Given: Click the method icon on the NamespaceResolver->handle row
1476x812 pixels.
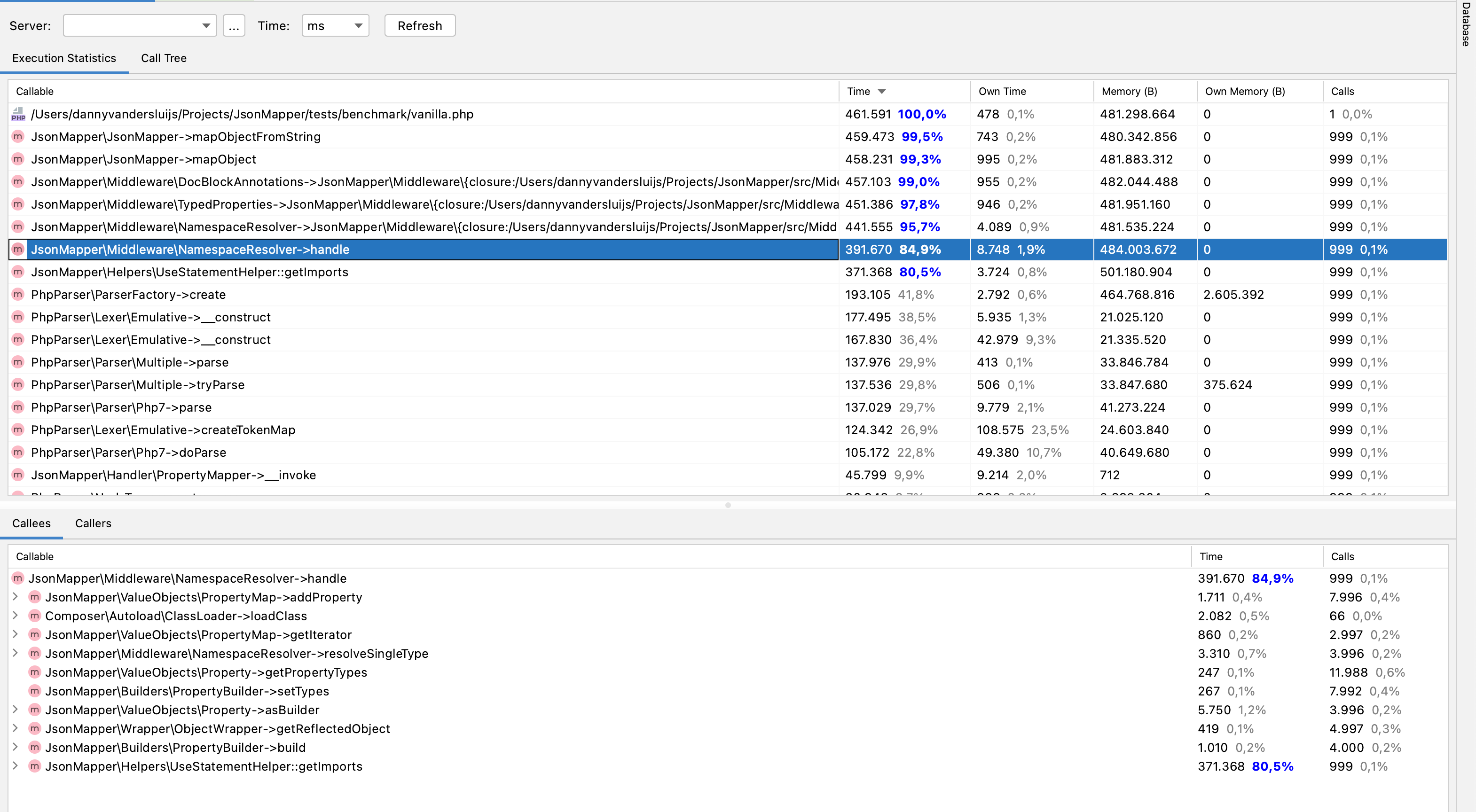Looking at the screenshot, I should click(x=18, y=249).
